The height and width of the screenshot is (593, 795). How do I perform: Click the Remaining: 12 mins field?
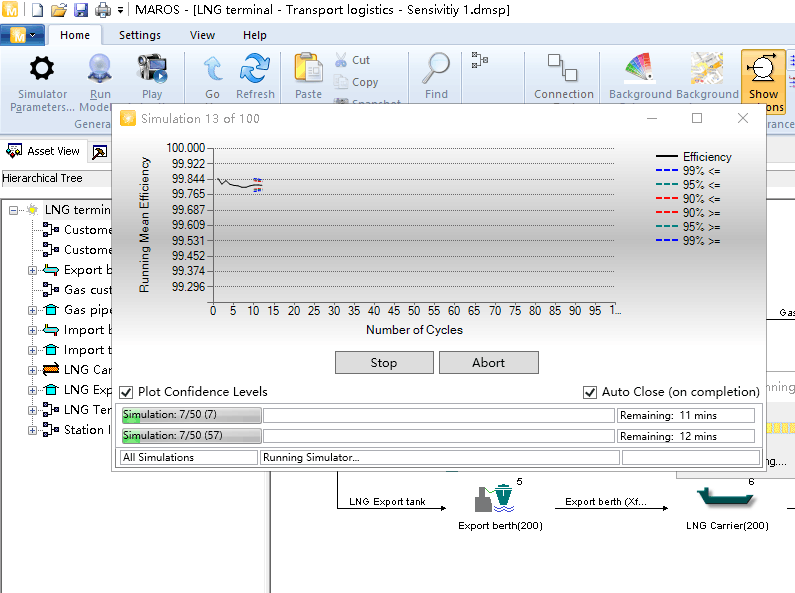685,436
